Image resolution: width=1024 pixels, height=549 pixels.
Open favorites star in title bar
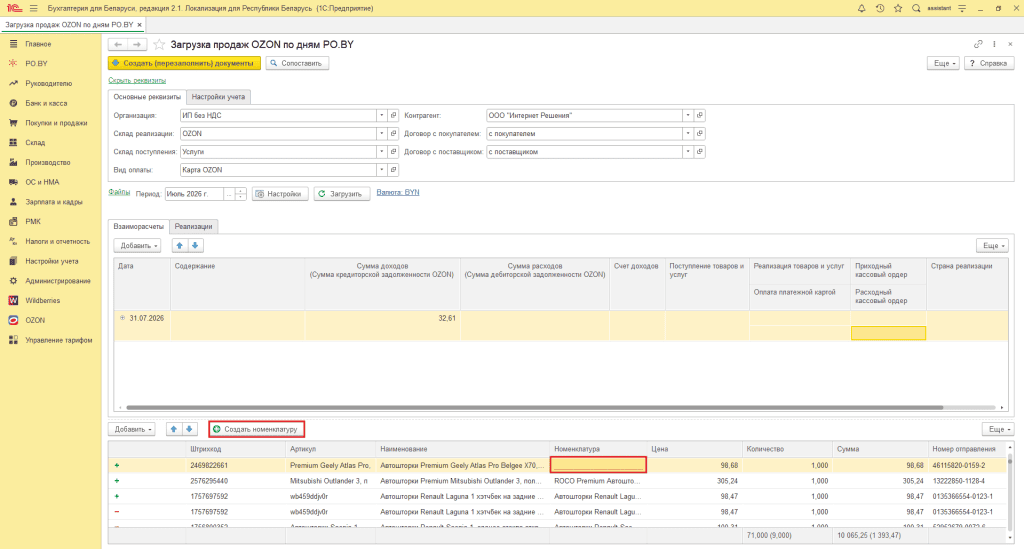(x=898, y=8)
